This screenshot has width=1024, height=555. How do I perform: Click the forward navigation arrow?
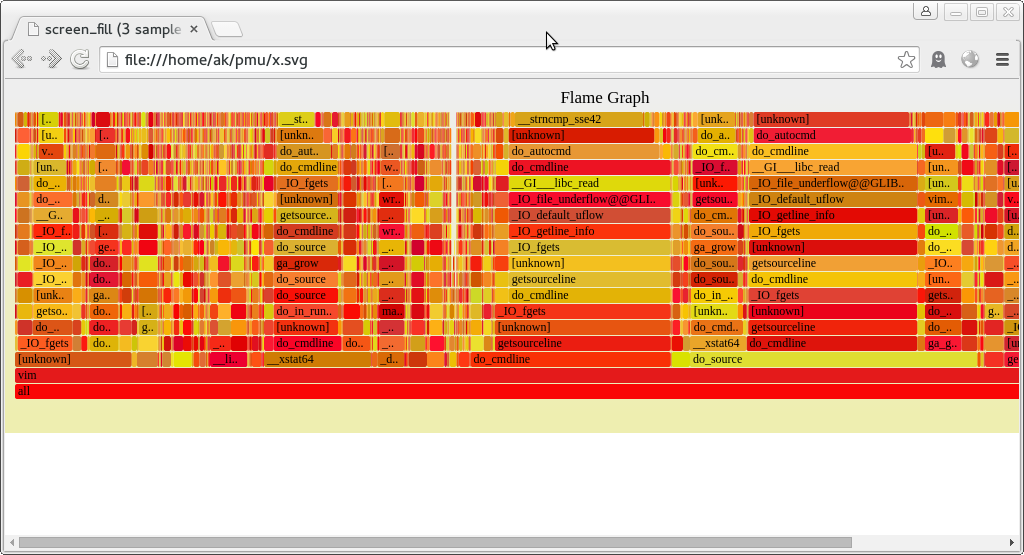[51, 60]
